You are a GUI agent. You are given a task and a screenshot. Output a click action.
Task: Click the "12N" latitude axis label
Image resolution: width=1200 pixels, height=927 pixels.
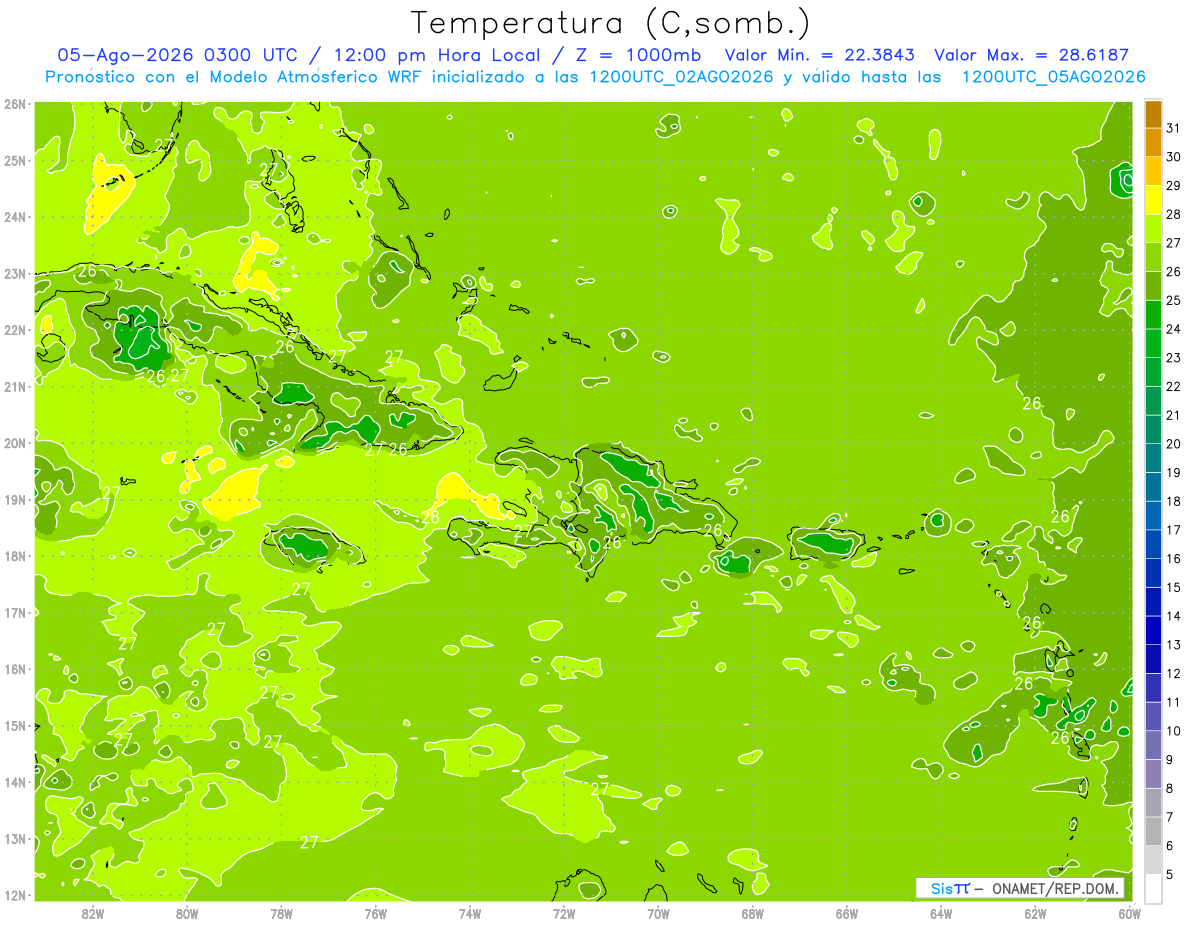(15, 895)
